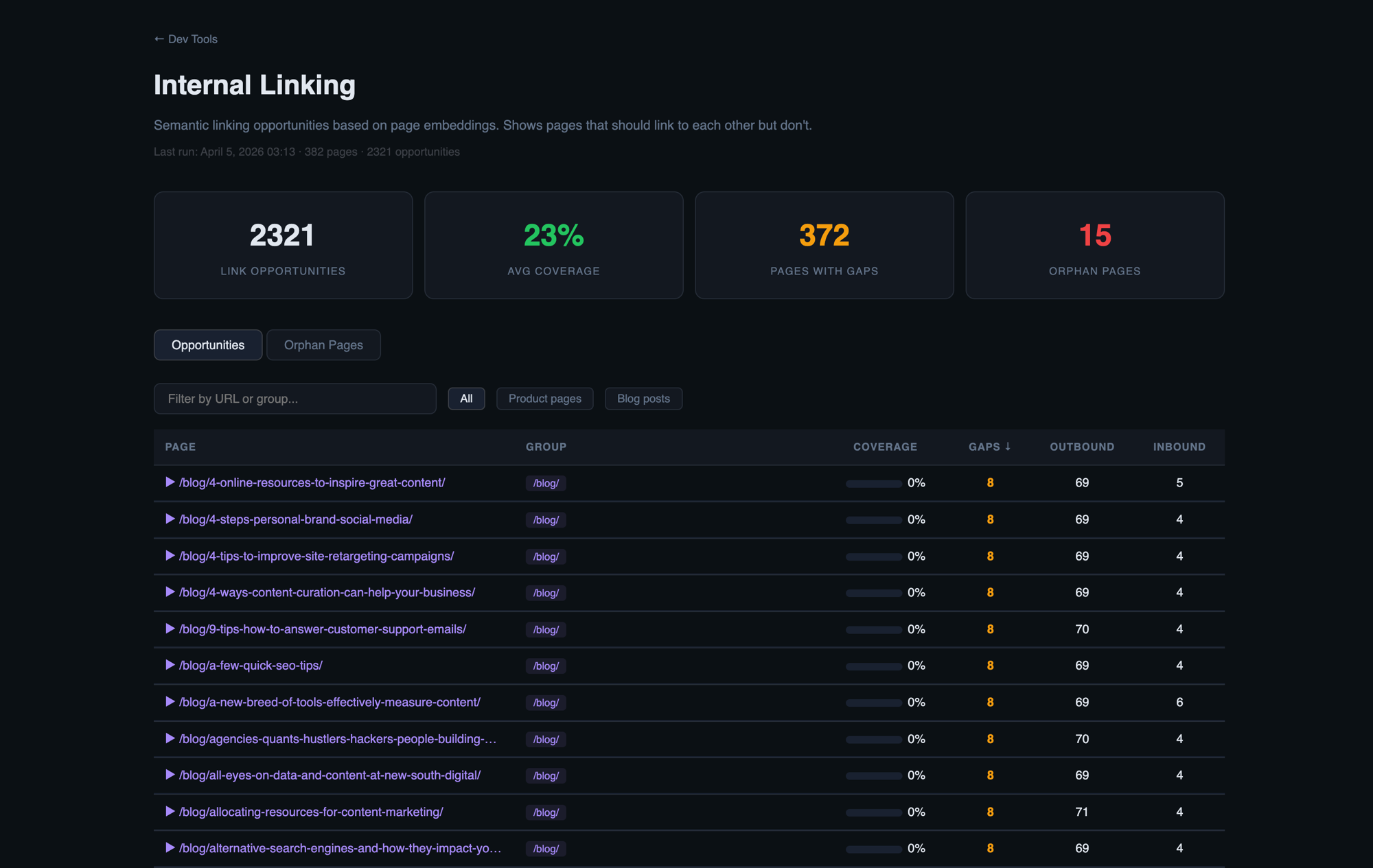Screen dimensions: 1373x868
Task: Expand the /blog/4-steps-personal-brand-social-media/ row
Action: click(x=170, y=519)
